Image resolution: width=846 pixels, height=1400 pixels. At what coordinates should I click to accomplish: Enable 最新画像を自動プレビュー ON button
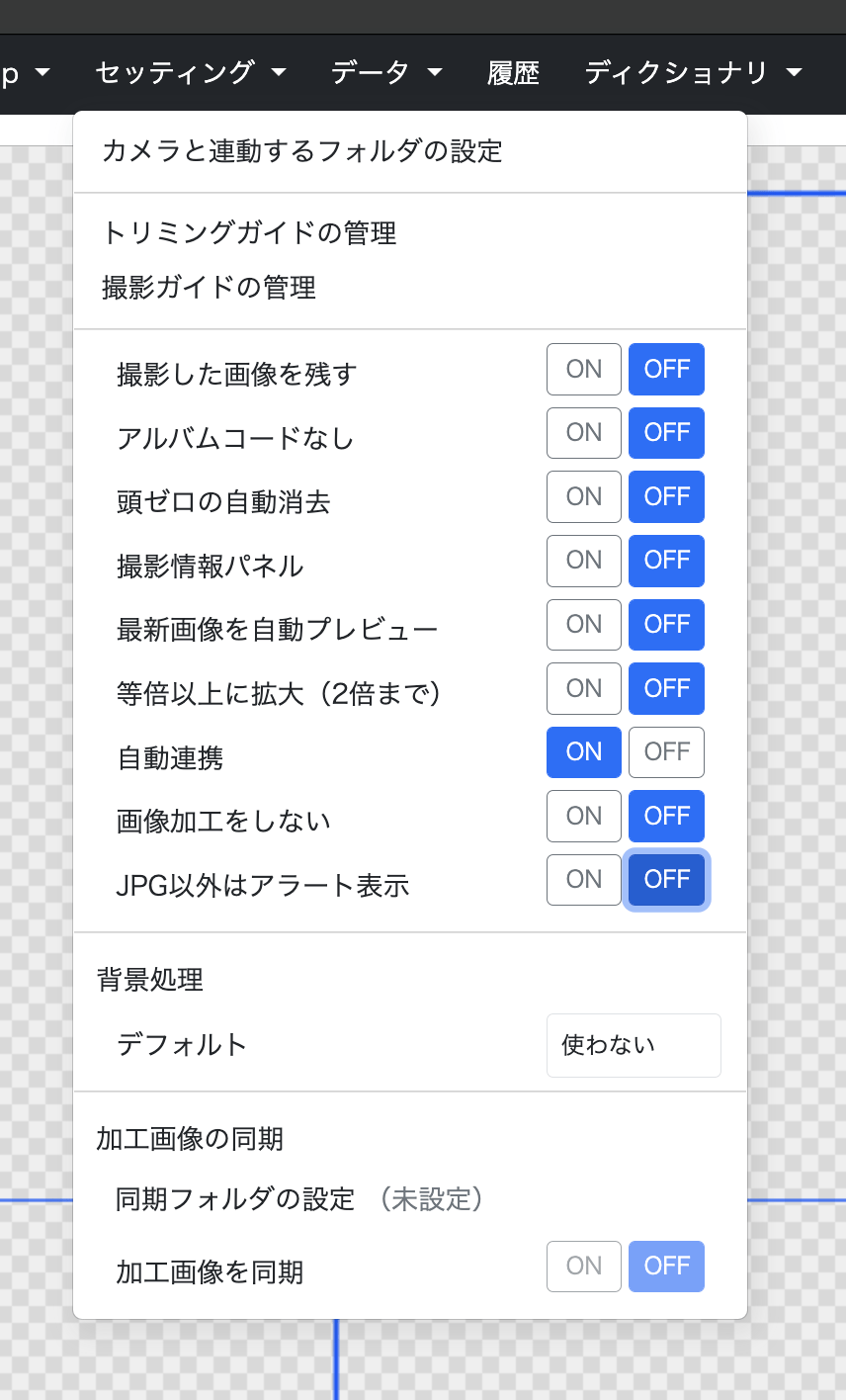[583, 625]
